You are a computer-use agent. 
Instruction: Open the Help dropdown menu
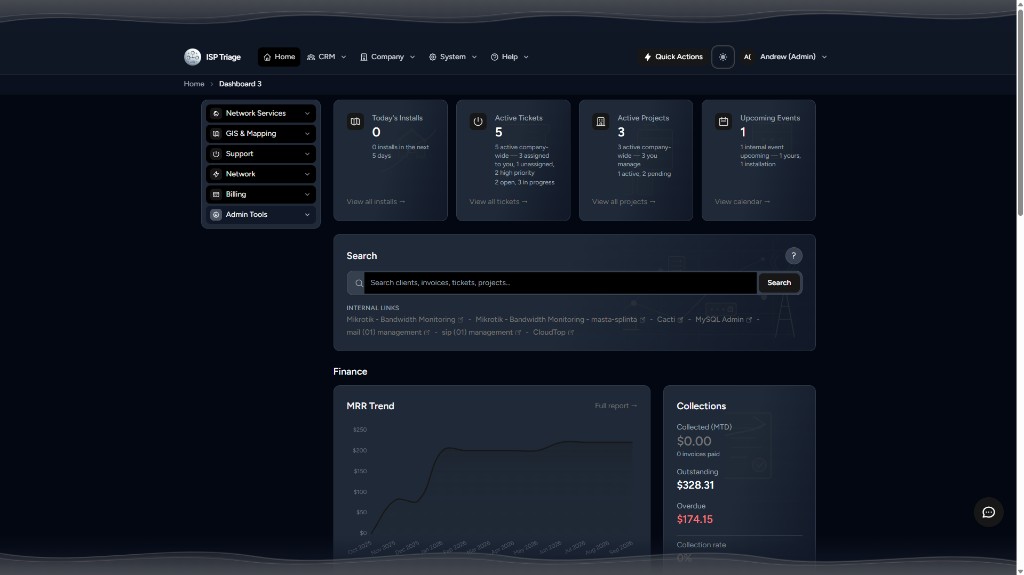click(509, 57)
